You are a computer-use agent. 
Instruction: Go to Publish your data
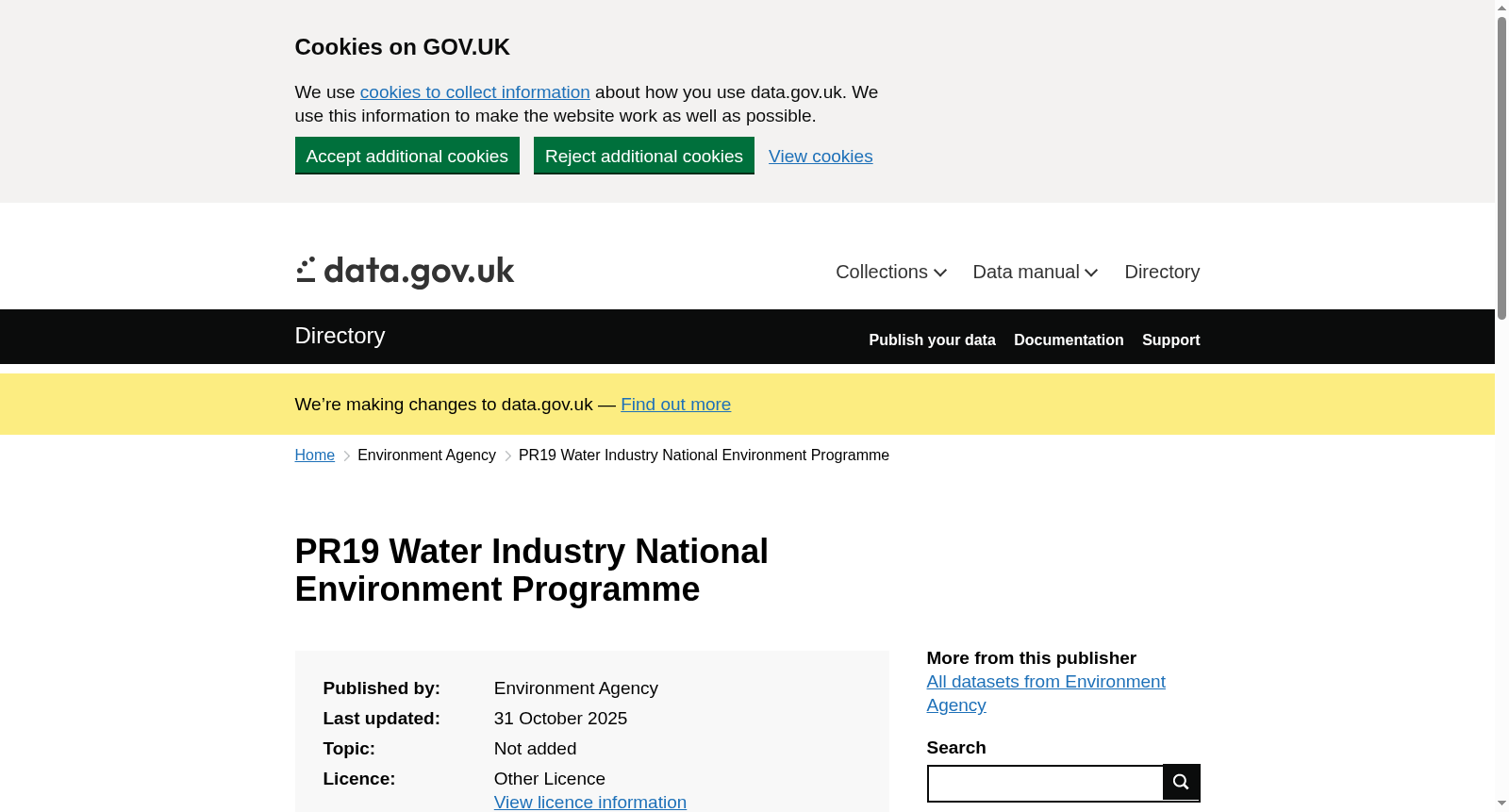click(x=932, y=340)
